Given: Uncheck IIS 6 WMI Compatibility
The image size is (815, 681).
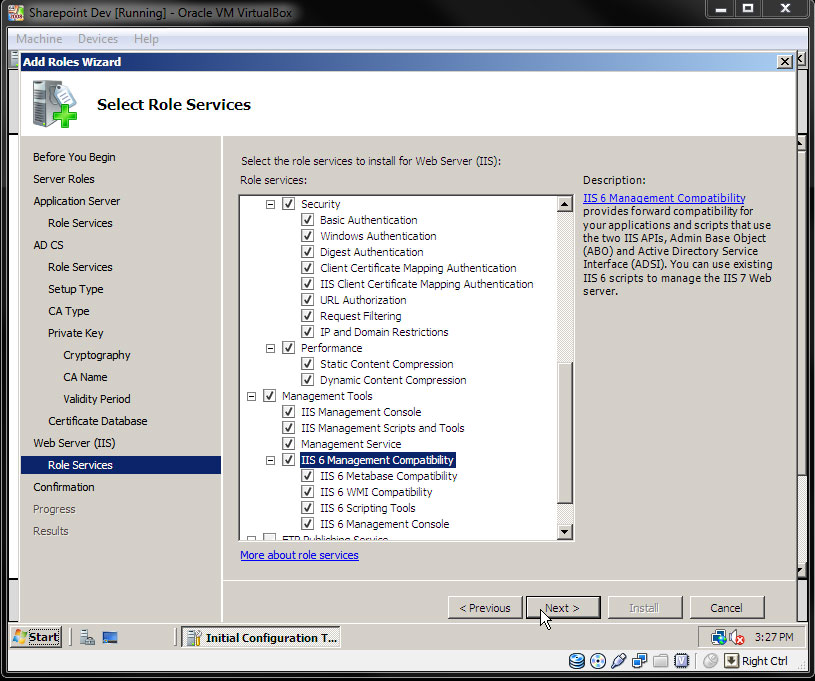Looking at the screenshot, I should pos(307,492).
